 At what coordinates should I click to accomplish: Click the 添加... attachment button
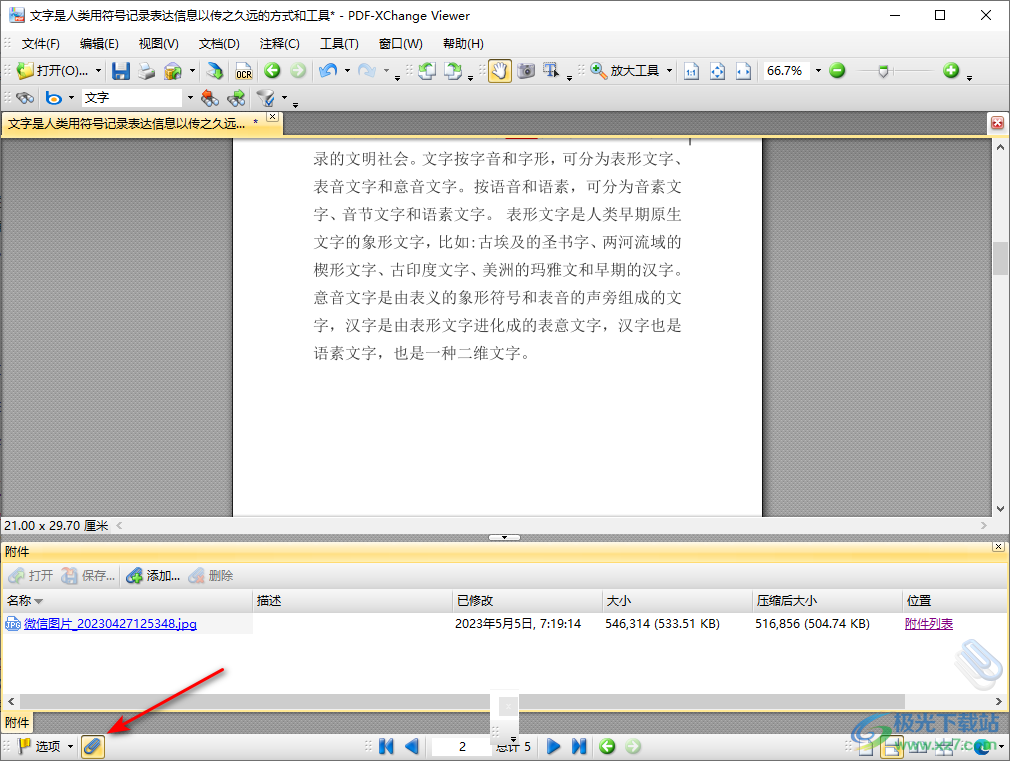click(x=153, y=576)
